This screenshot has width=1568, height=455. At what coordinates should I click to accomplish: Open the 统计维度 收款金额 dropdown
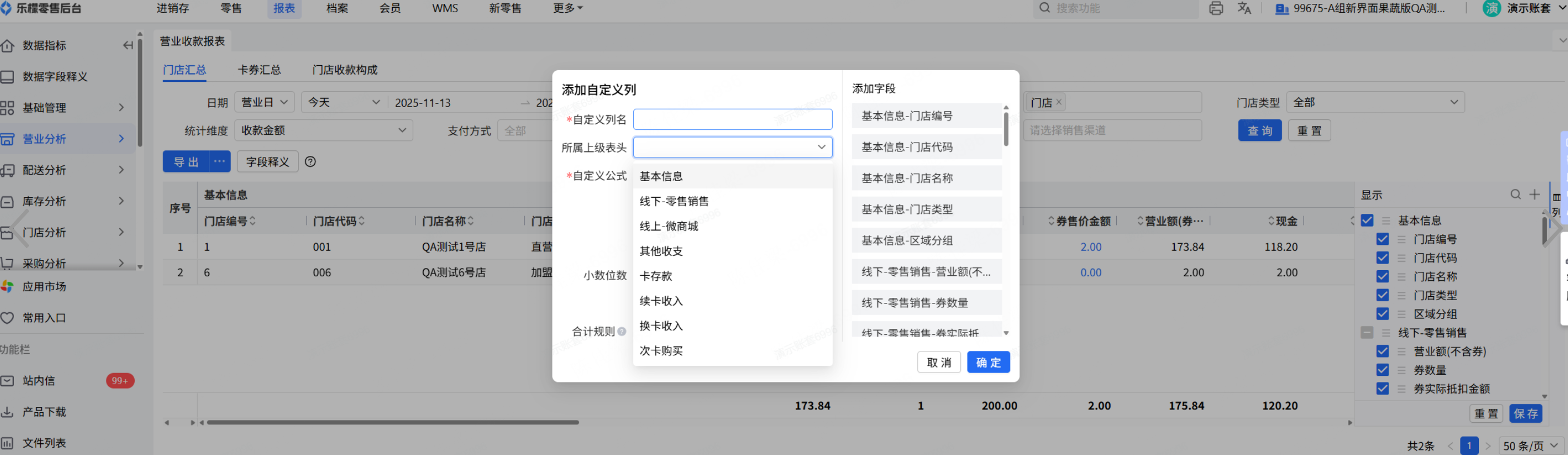[x=323, y=130]
